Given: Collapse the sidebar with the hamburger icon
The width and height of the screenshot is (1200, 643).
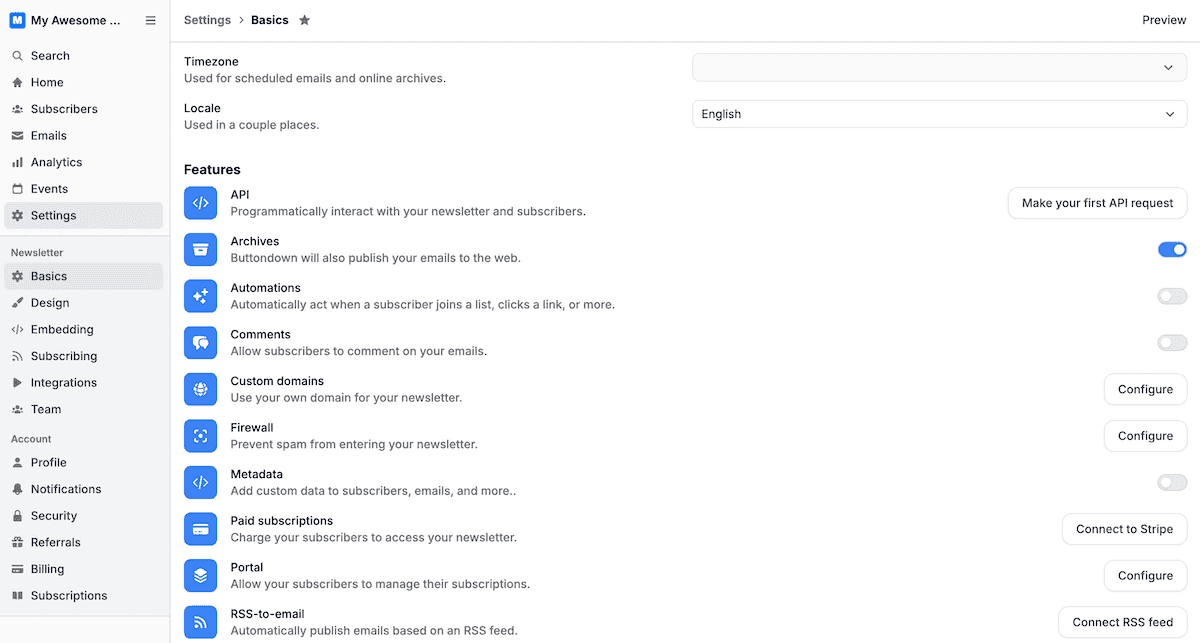Looking at the screenshot, I should 151,19.
